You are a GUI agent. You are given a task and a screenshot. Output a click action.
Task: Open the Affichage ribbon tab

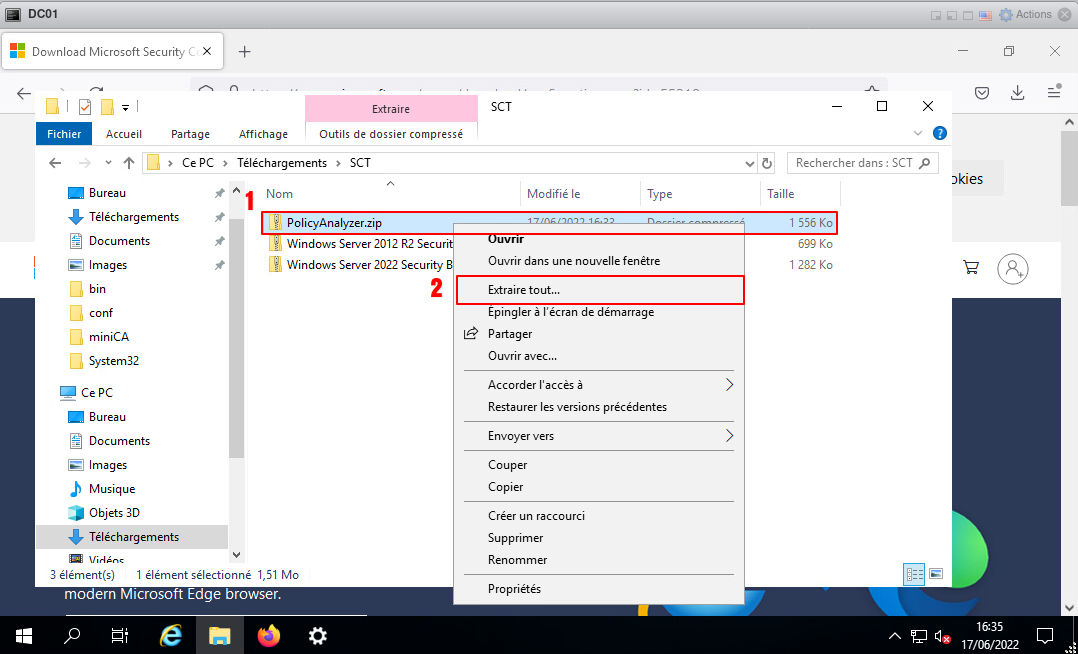click(263, 134)
